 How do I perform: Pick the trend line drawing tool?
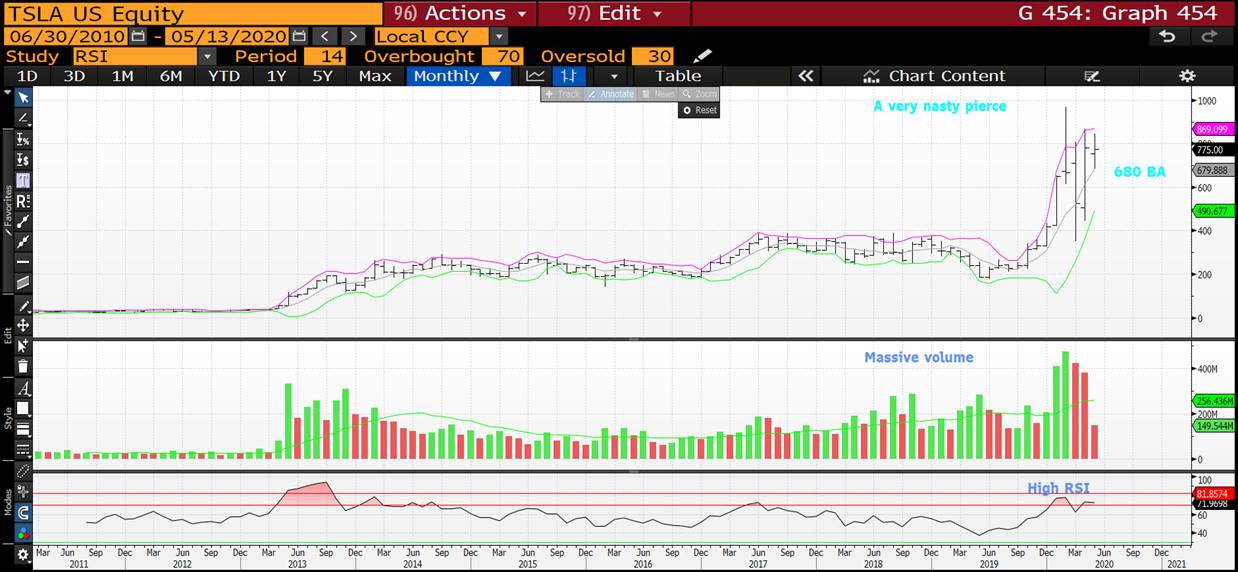pos(22,118)
